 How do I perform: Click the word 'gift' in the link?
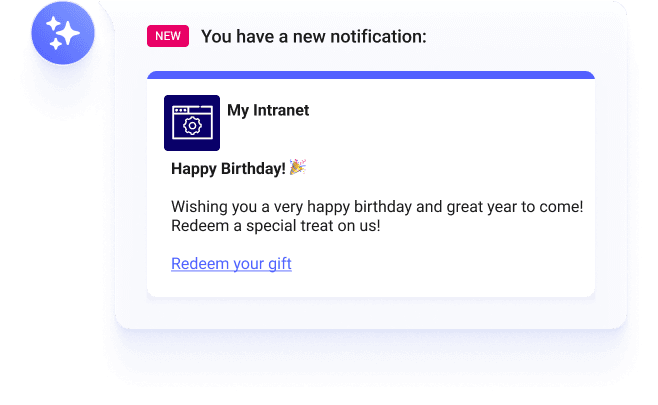pyautogui.click(x=280, y=264)
